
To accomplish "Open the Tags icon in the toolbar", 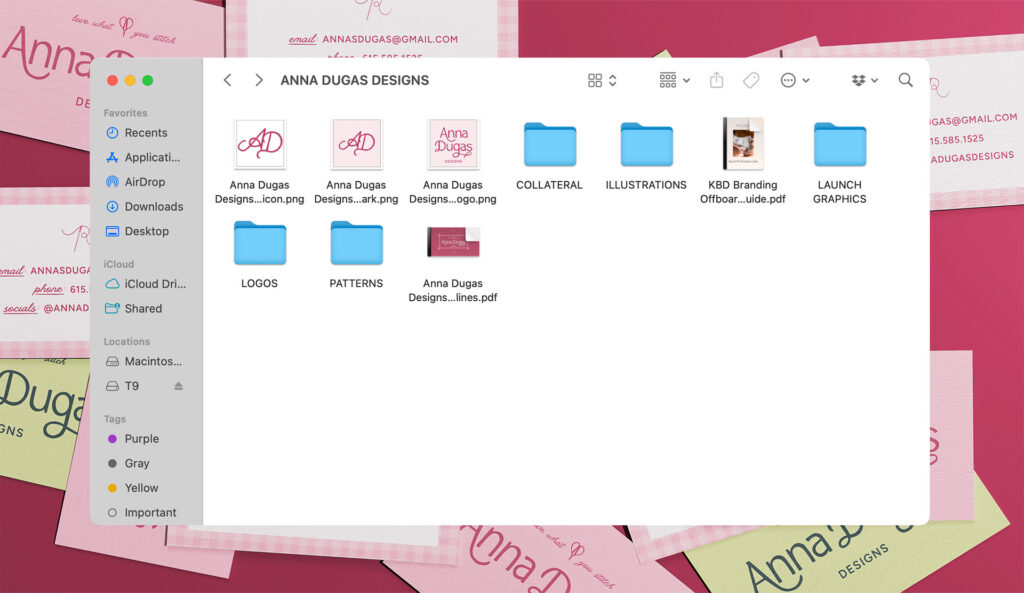I will [751, 80].
